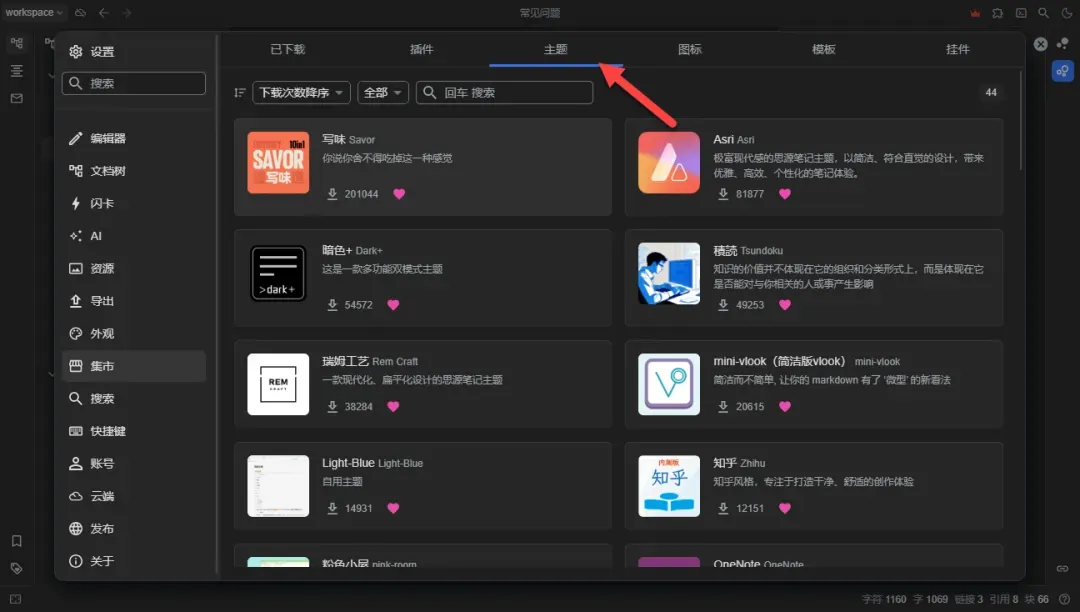Click the heart icon on Asri card

pyautogui.click(x=785, y=194)
